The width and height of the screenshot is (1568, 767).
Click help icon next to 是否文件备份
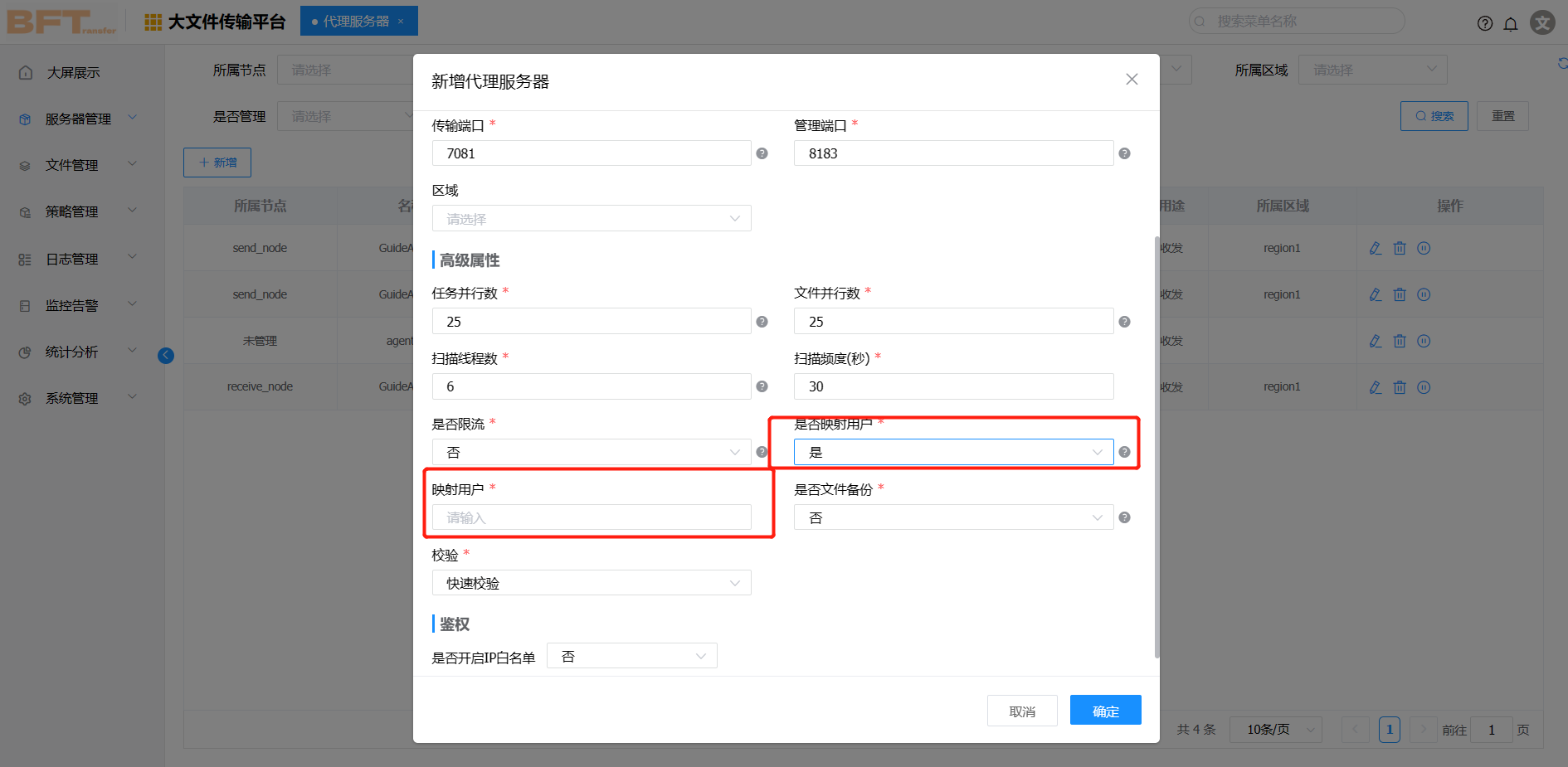pyautogui.click(x=1124, y=517)
